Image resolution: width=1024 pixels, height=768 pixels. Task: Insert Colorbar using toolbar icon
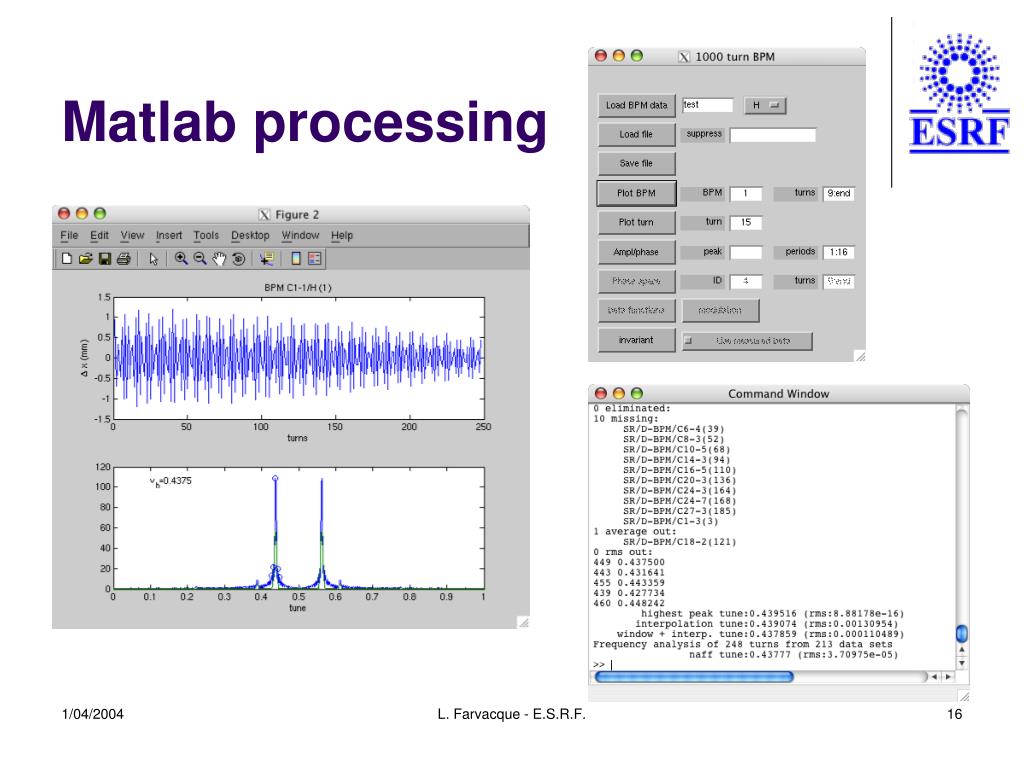296,259
